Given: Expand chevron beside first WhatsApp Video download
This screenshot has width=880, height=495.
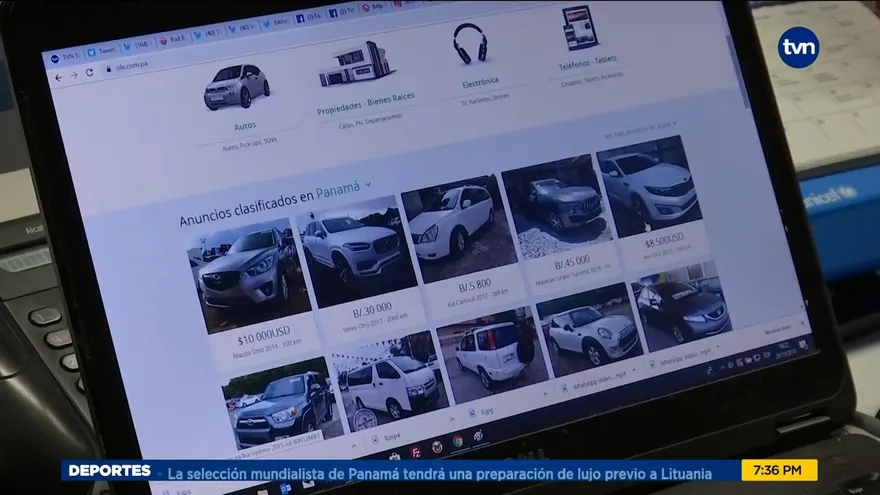Looking at the screenshot, I should [x=634, y=370].
